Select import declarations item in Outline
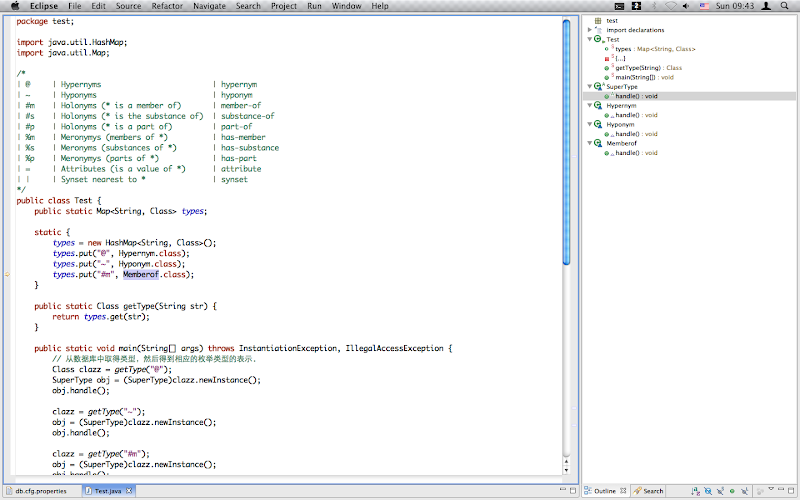Image resolution: width=800 pixels, height=500 pixels. pos(635,30)
